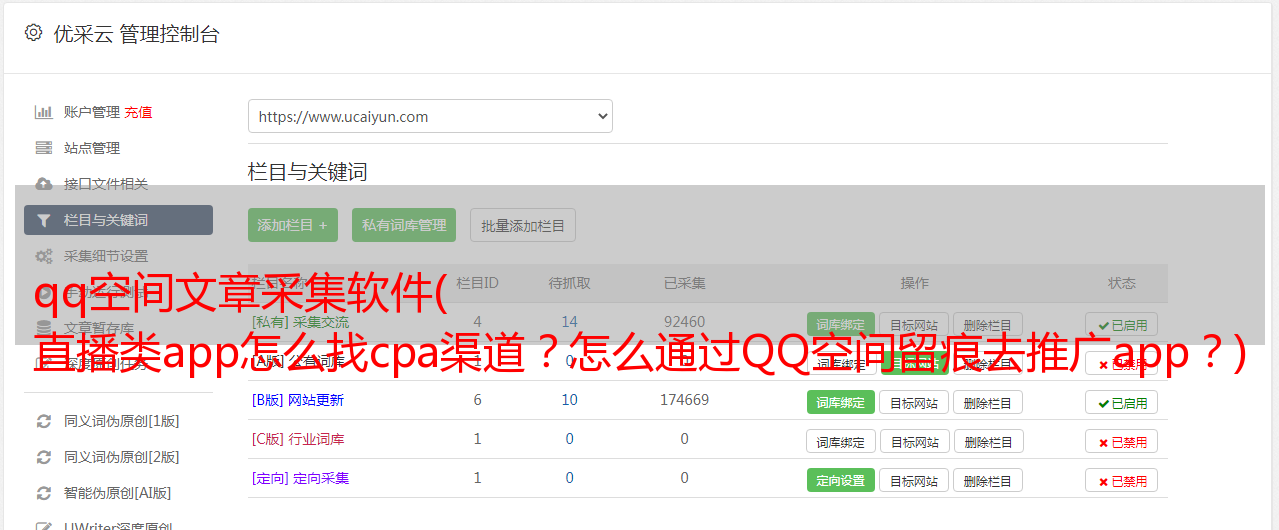Viewport: 1279px width, 530px height.
Task: Click the refresh icon for 同义词伪原创[1版]
Action: [44, 421]
